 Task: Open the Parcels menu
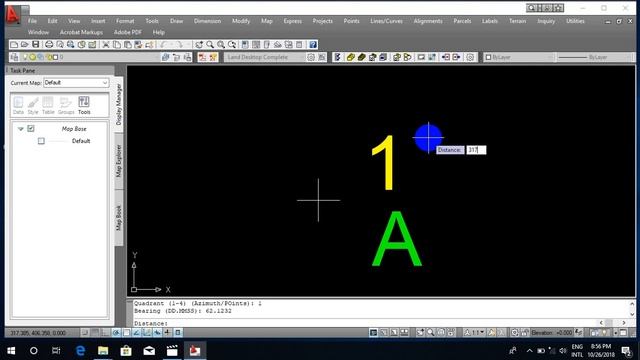click(x=462, y=21)
